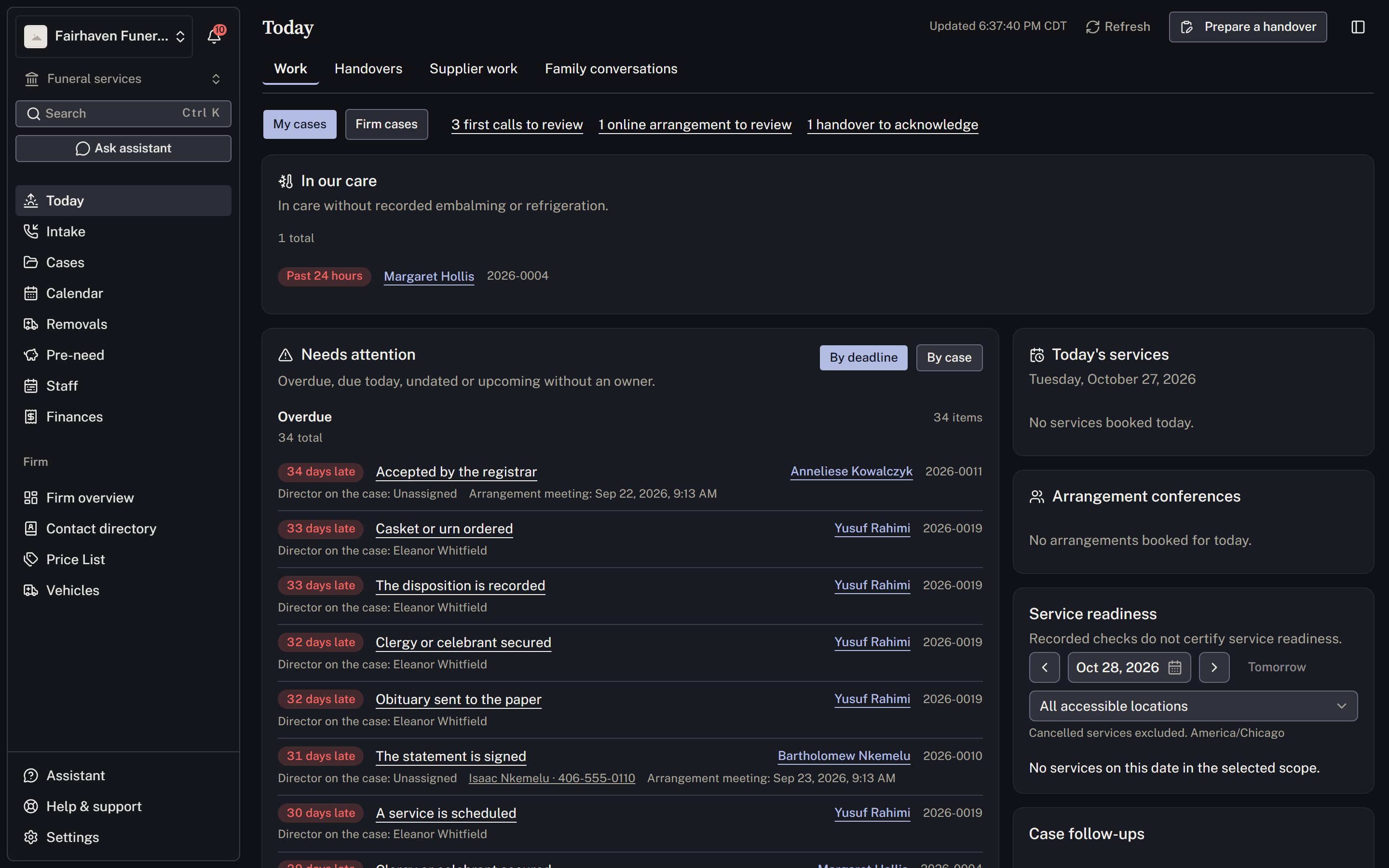The width and height of the screenshot is (1389, 868).
Task: Click case number 2026-0010
Action: point(952,756)
